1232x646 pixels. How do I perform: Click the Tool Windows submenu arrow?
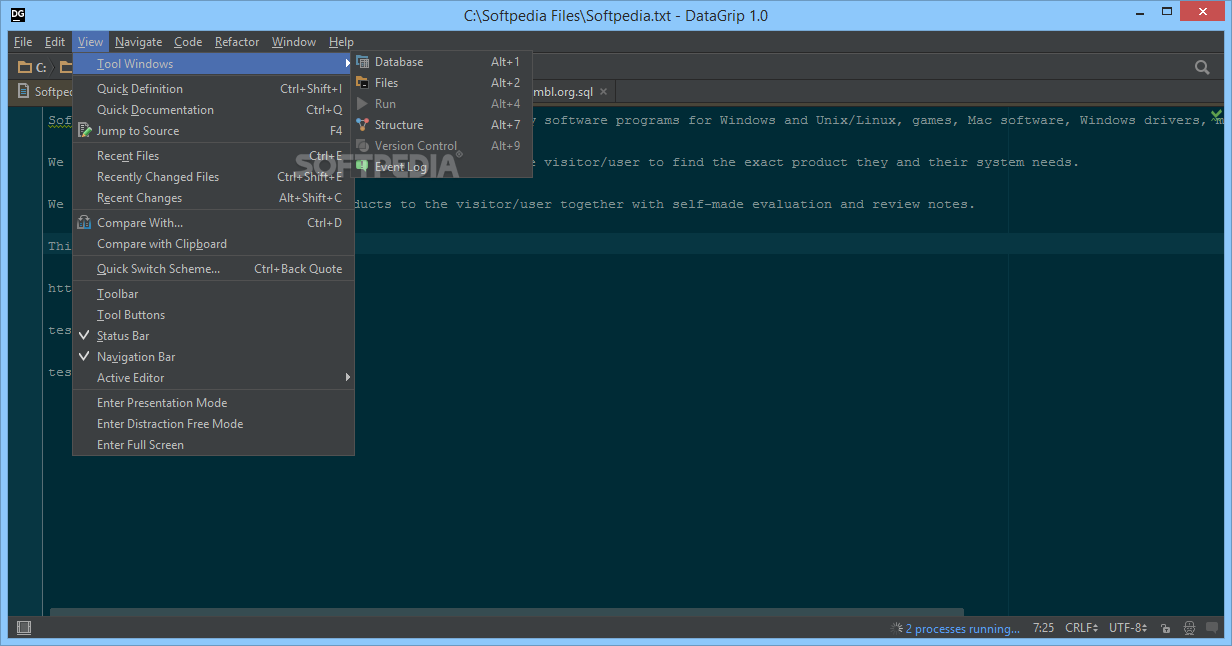(x=347, y=64)
